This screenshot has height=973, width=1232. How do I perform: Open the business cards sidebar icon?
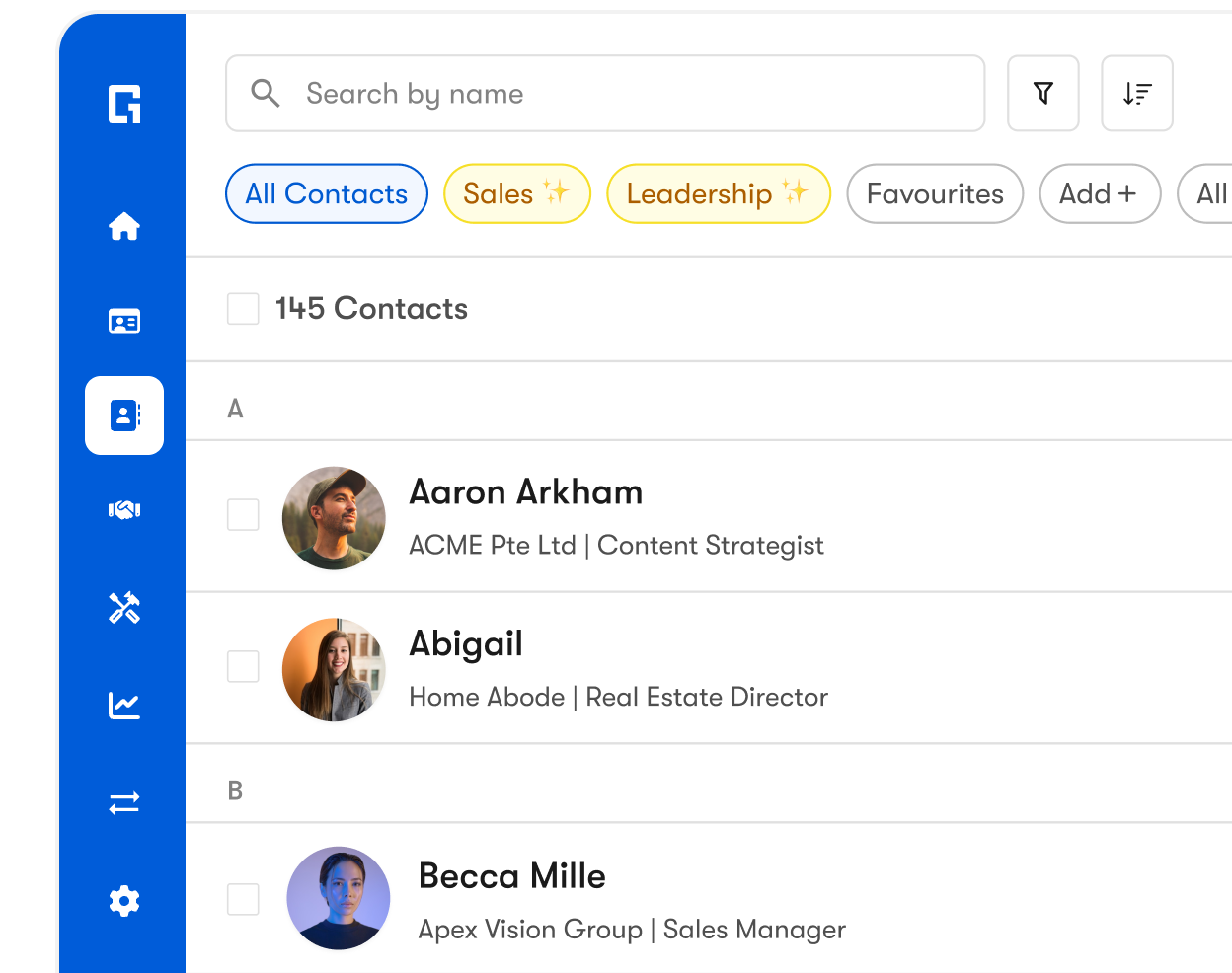tap(124, 321)
